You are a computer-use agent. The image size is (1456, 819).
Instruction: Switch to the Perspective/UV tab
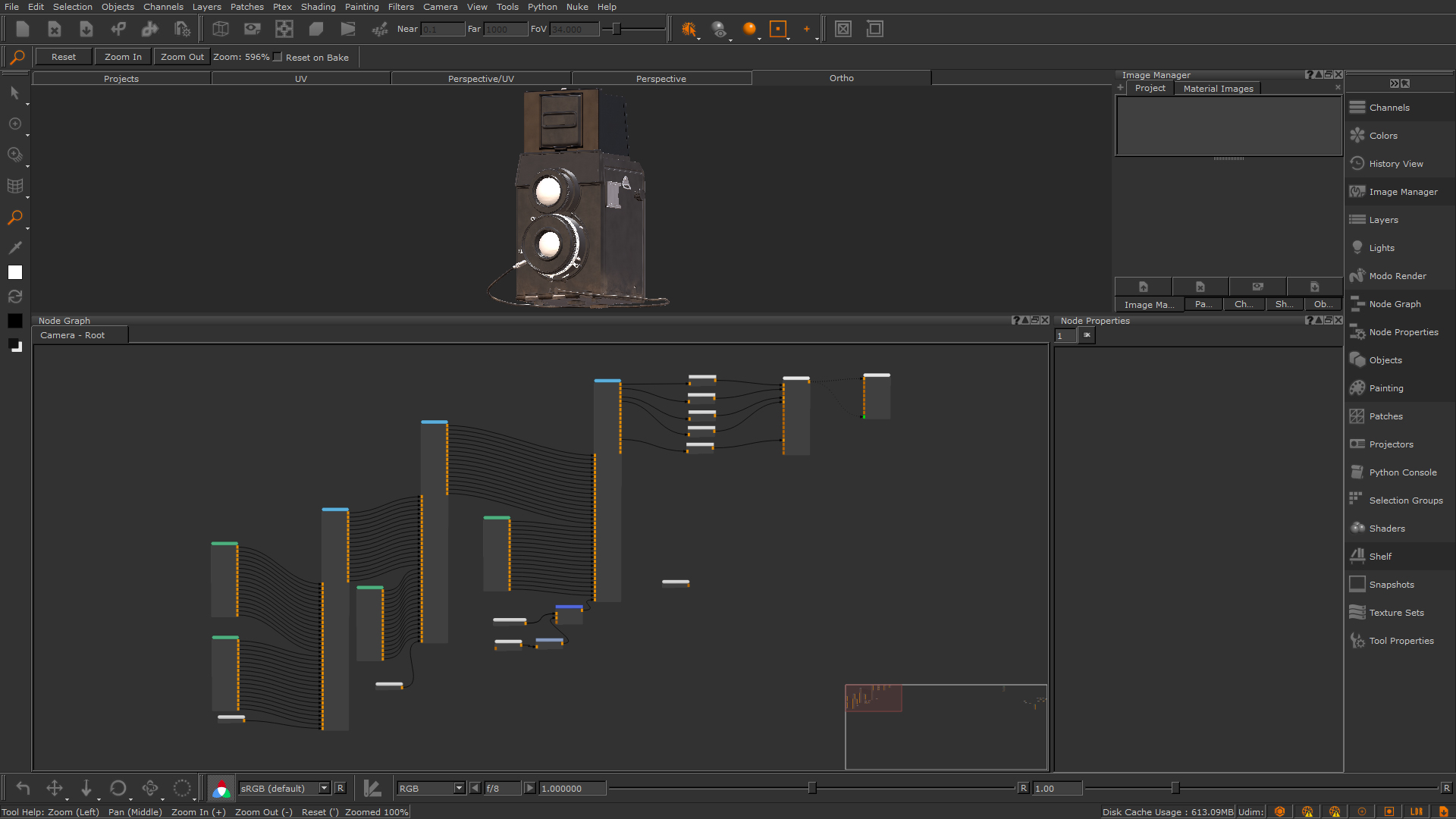pos(481,79)
